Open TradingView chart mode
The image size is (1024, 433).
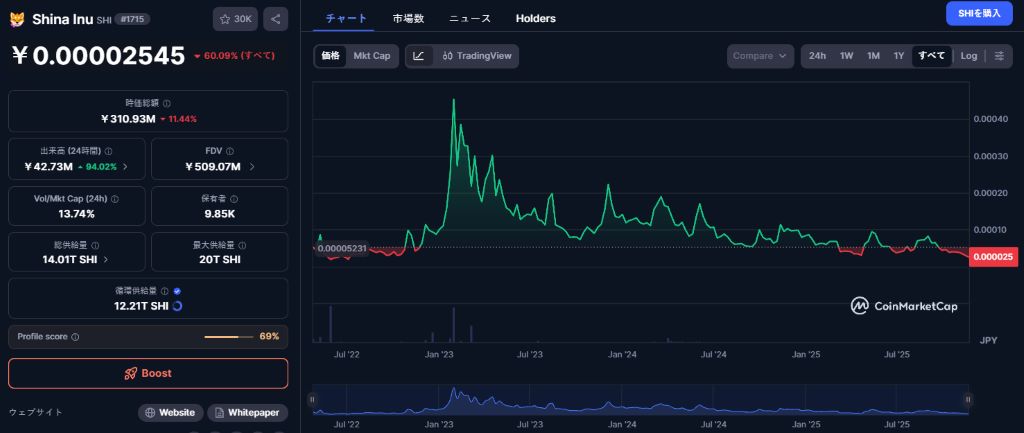(477, 56)
